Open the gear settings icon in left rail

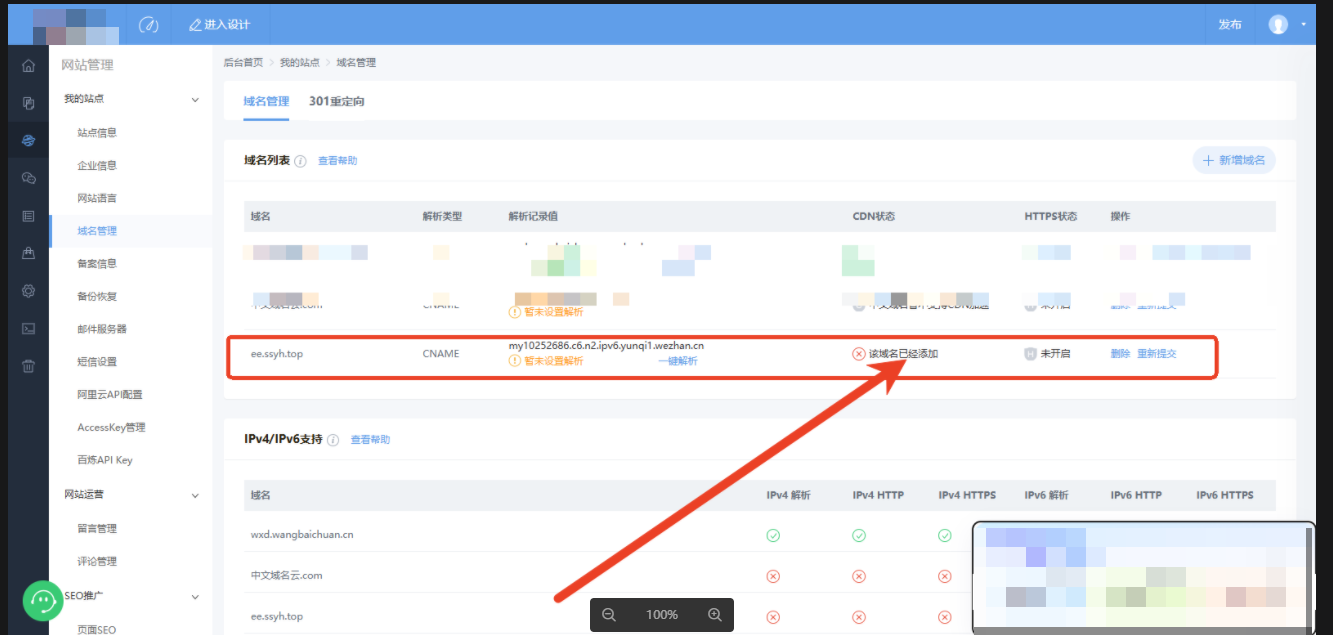(x=28, y=291)
